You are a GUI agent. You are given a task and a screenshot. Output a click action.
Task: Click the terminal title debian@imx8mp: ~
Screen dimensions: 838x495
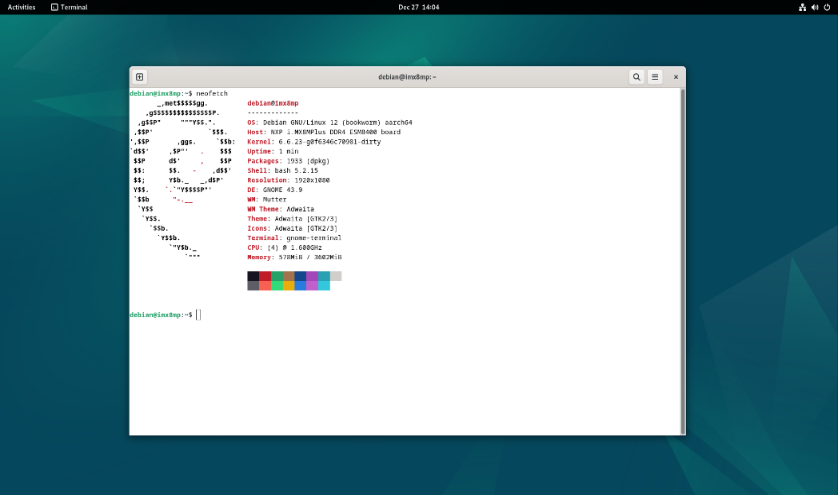tap(407, 77)
